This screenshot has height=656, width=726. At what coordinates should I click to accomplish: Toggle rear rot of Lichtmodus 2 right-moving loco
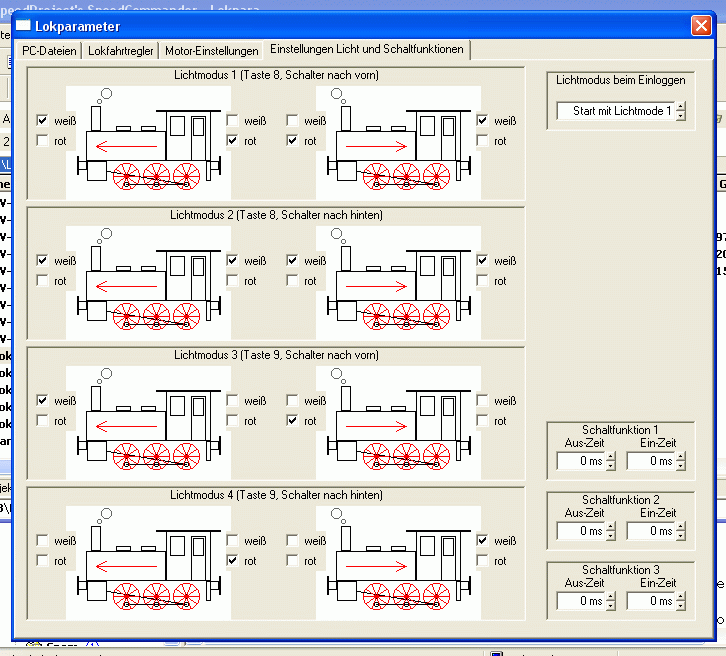(x=292, y=281)
